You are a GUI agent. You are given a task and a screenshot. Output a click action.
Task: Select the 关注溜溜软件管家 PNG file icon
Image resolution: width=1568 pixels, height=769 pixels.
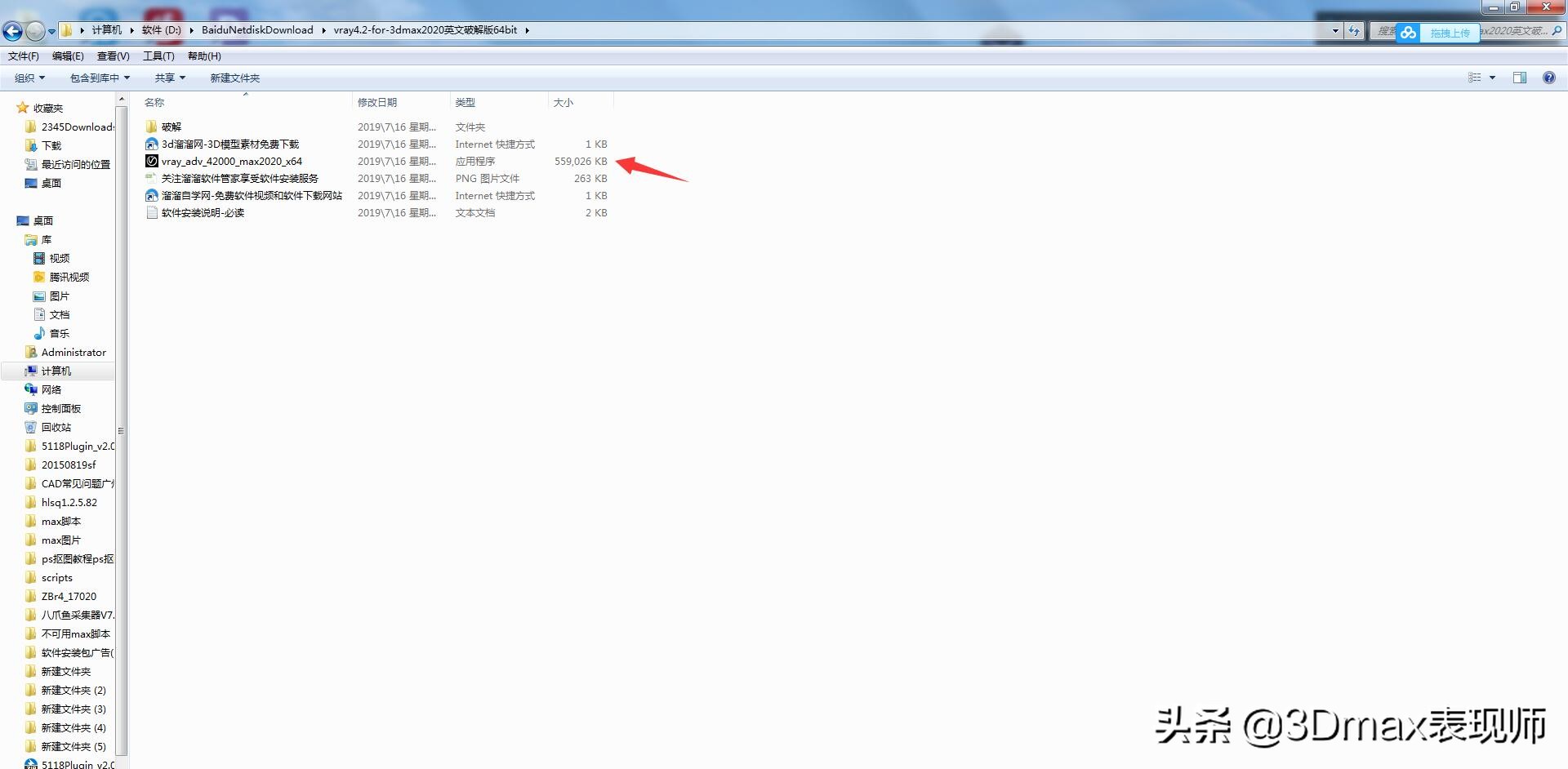point(151,178)
